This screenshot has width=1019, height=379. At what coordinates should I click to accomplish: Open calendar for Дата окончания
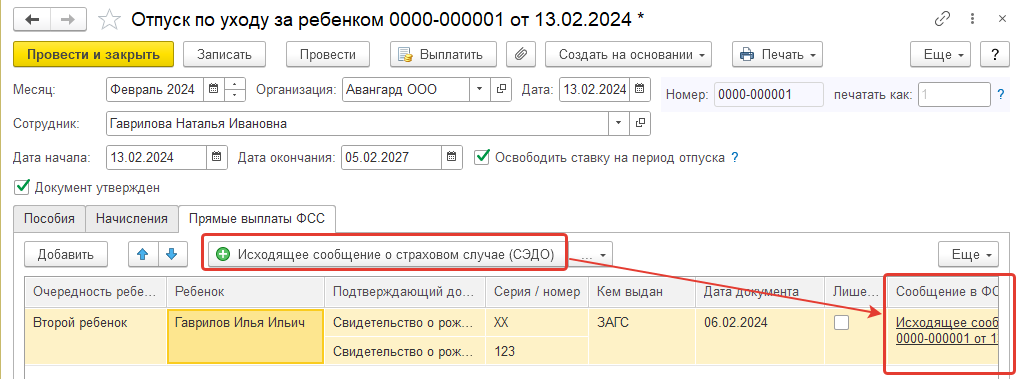(x=452, y=157)
